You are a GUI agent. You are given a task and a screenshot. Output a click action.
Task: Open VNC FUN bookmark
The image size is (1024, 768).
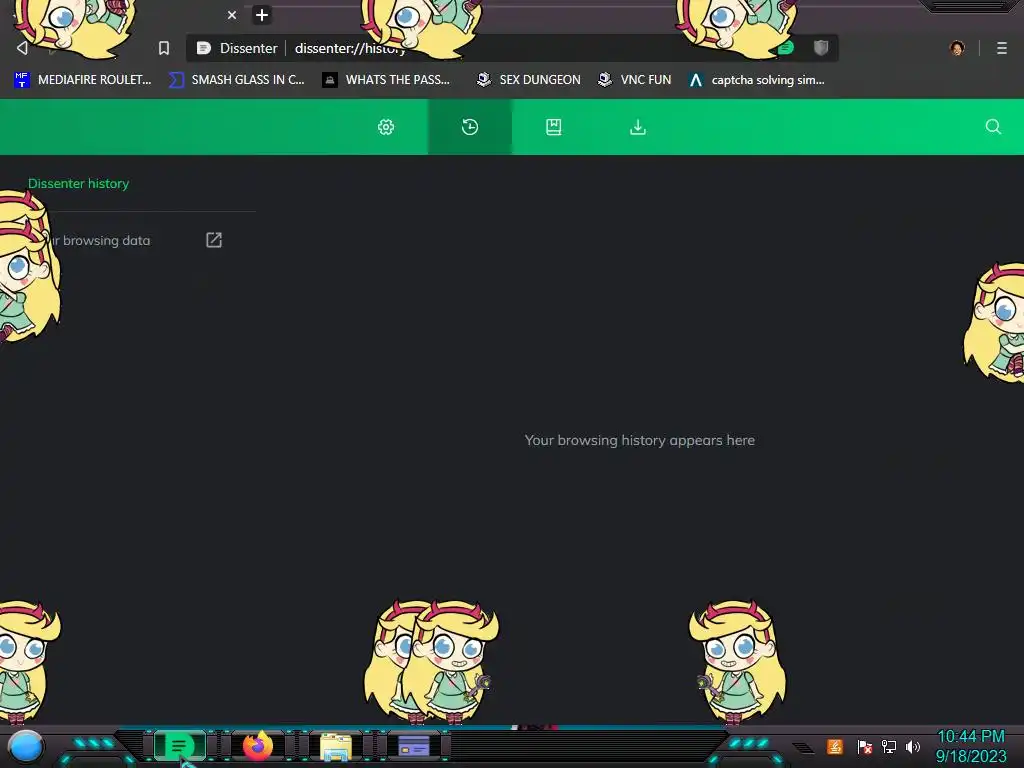(x=635, y=80)
